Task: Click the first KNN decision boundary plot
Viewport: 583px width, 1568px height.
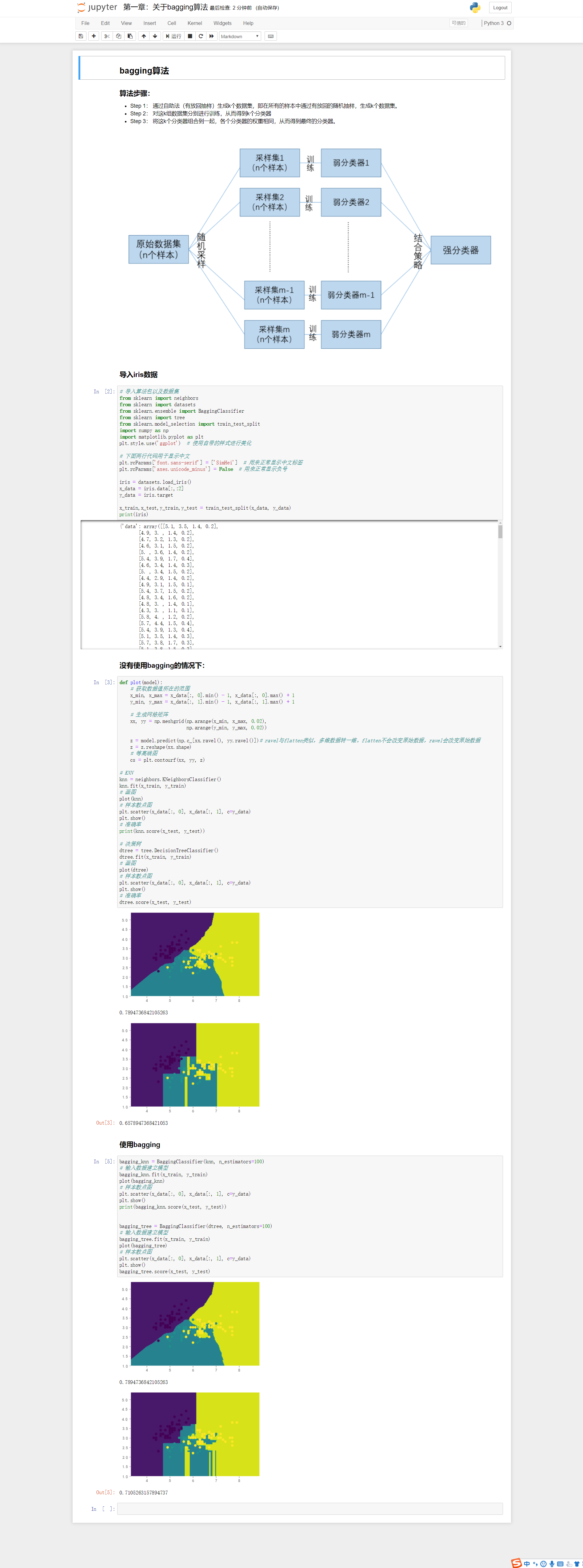Action: point(190,957)
